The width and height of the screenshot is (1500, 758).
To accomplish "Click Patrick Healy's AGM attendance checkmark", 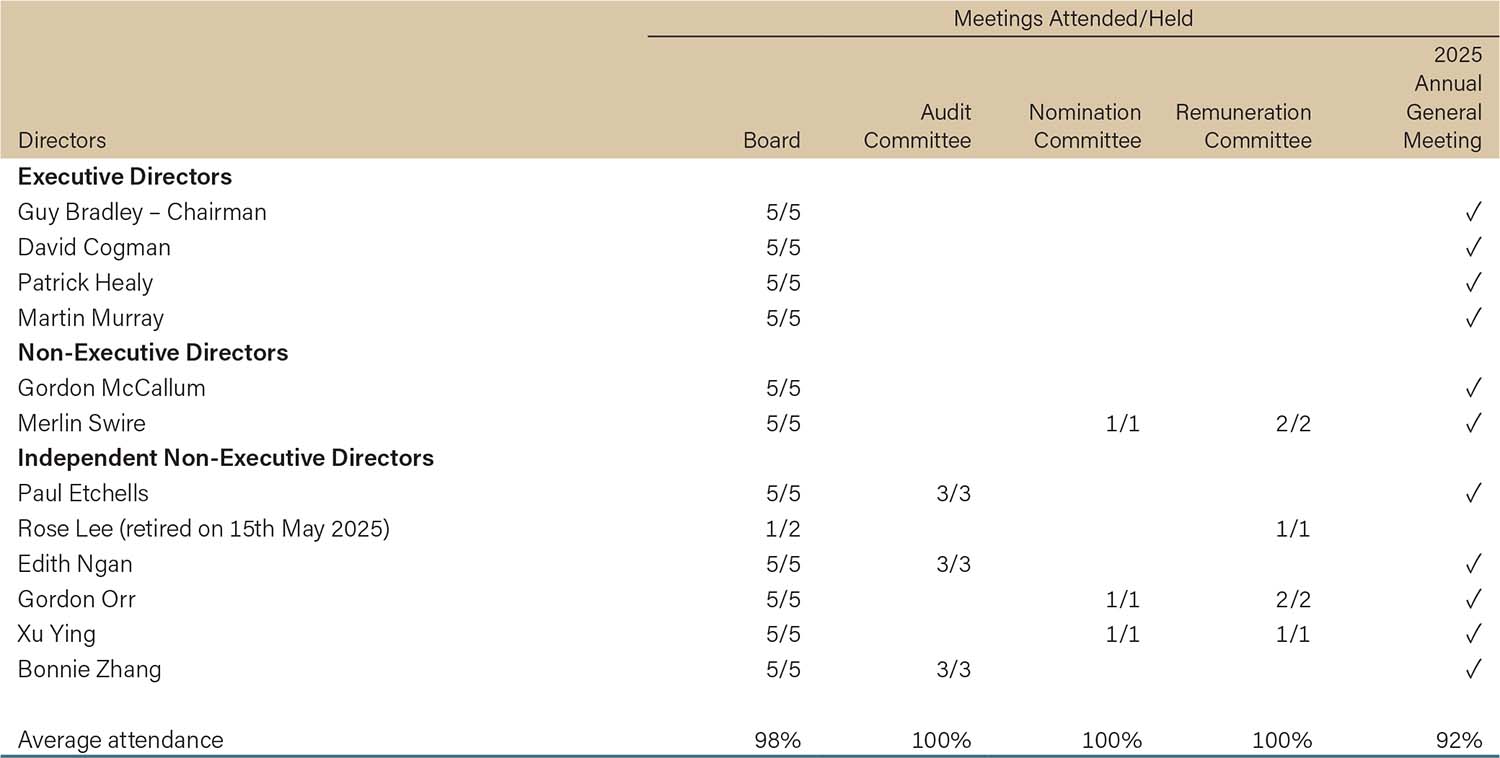I will (1472, 283).
